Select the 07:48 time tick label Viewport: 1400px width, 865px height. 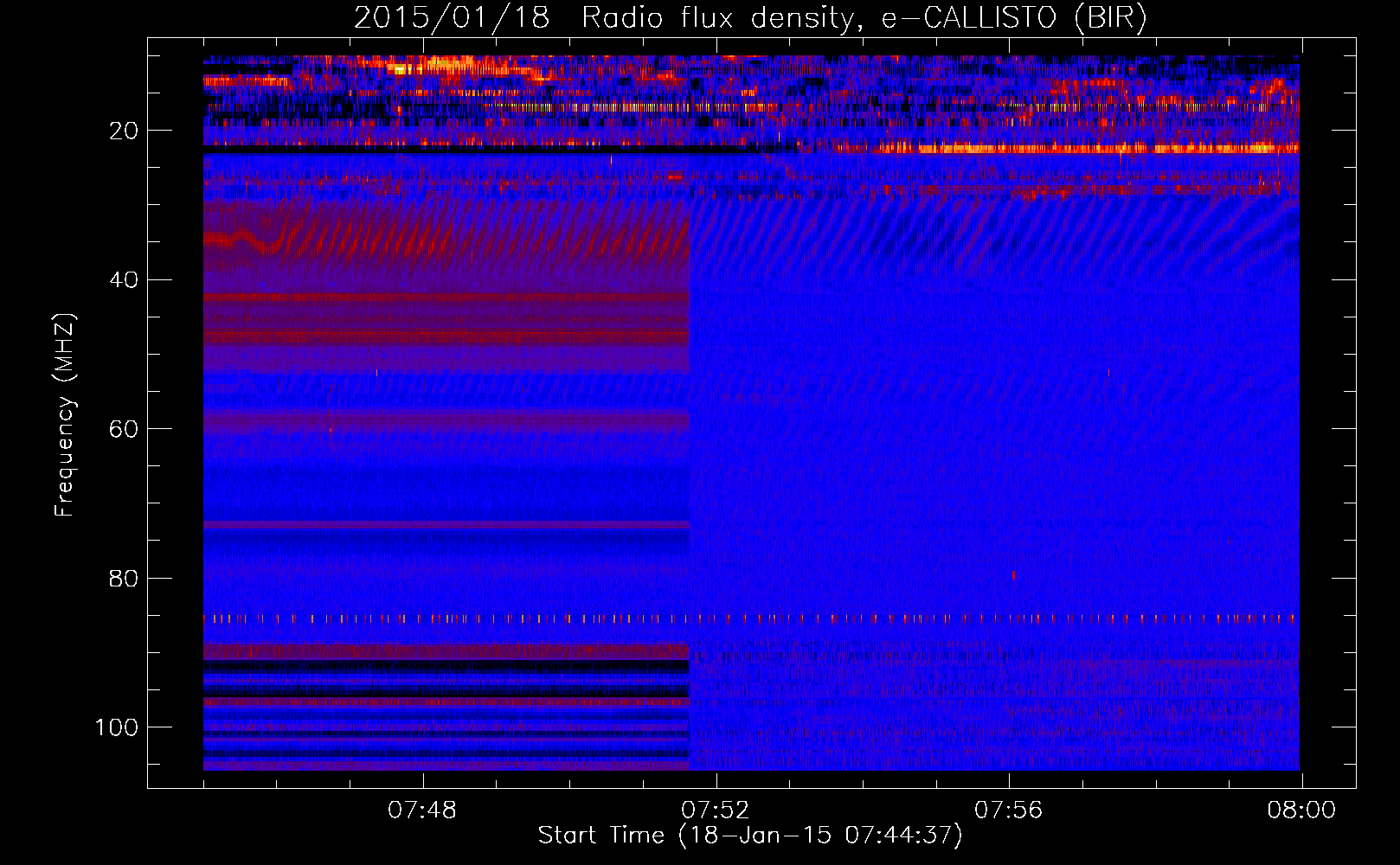click(422, 811)
